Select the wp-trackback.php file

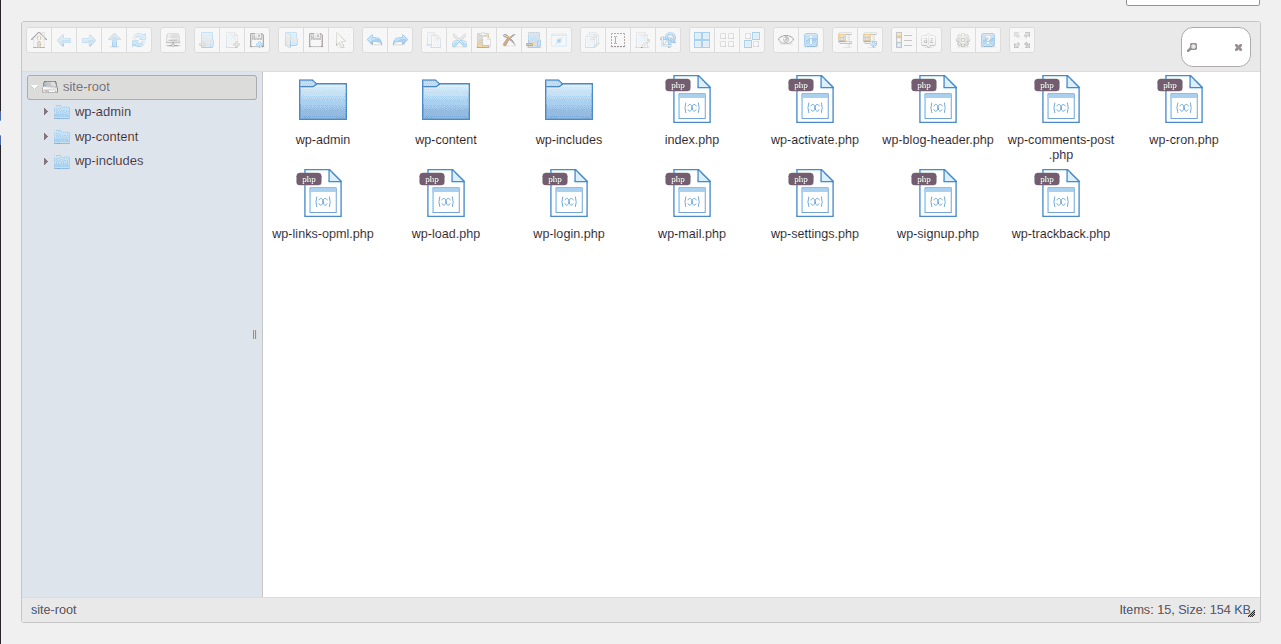(1061, 205)
